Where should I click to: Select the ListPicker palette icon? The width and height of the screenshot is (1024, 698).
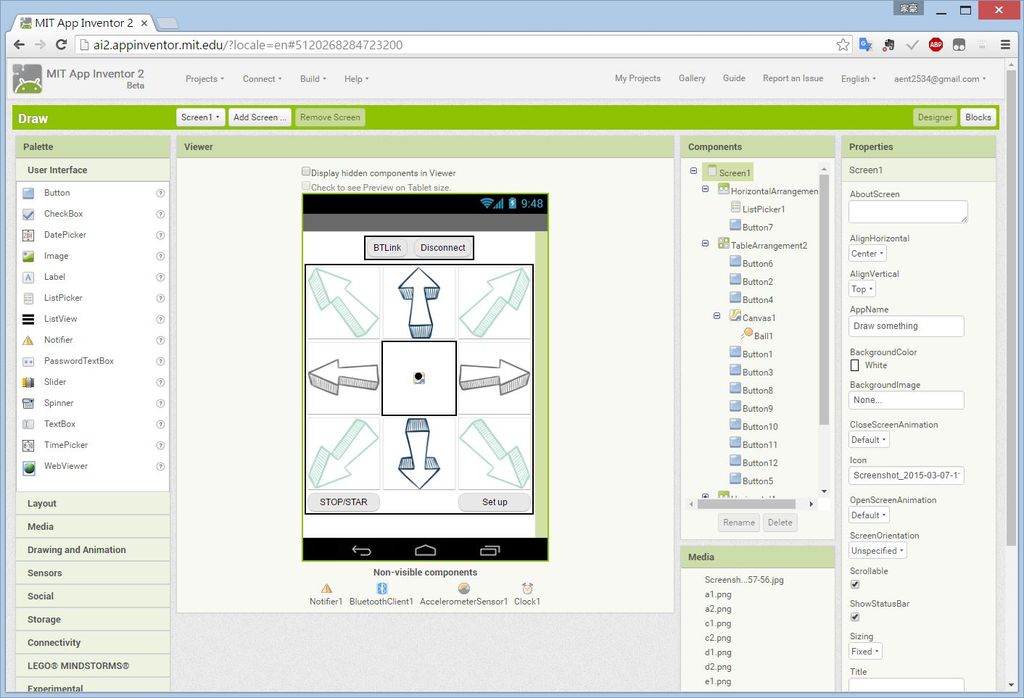click(x=28, y=298)
